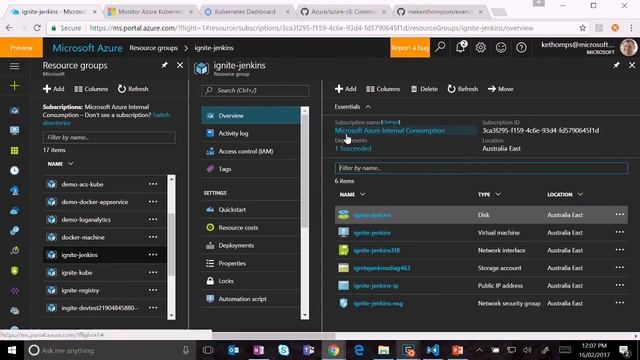The image size is (640, 360).
Task: Open portal settings gear icon
Action: pos(480,48)
